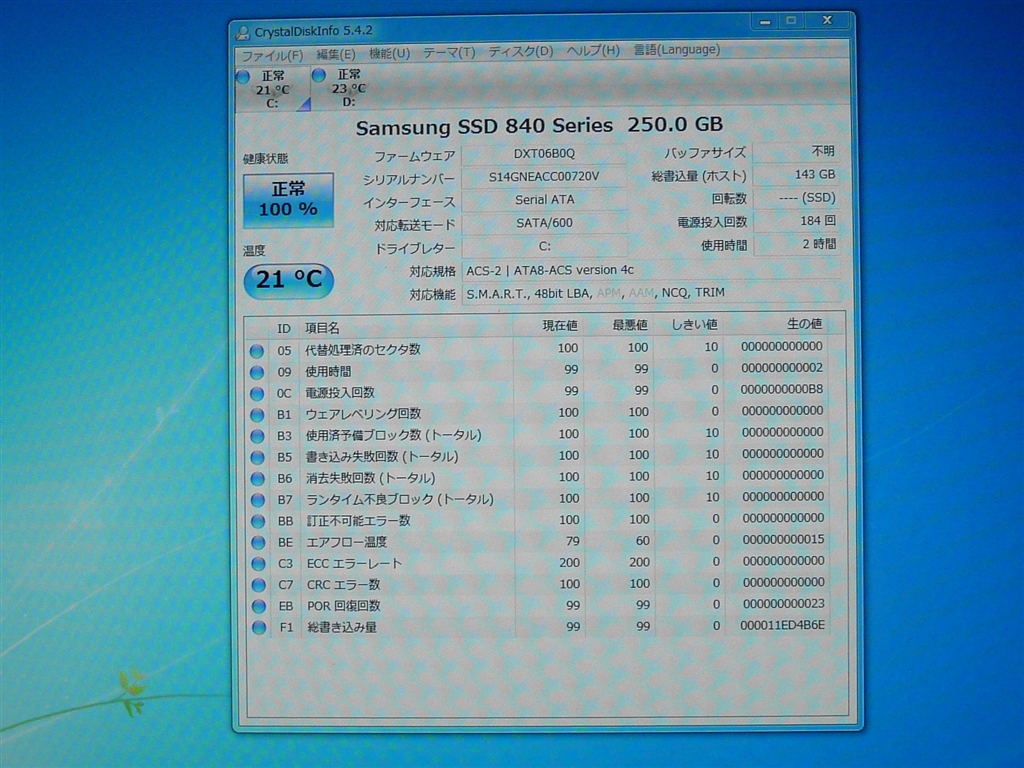Click the serial number field
Viewport: 1024px width, 768px height.
tap(544, 177)
